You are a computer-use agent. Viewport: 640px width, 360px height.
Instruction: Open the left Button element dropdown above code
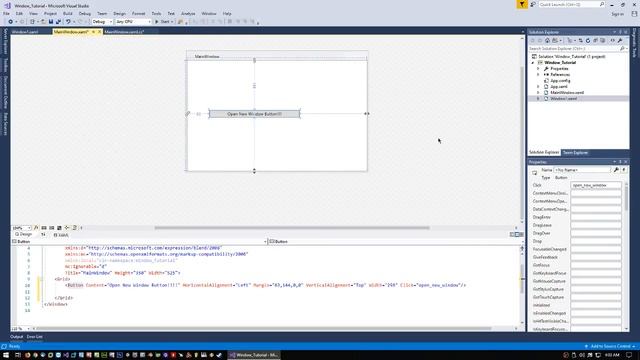click(139, 242)
